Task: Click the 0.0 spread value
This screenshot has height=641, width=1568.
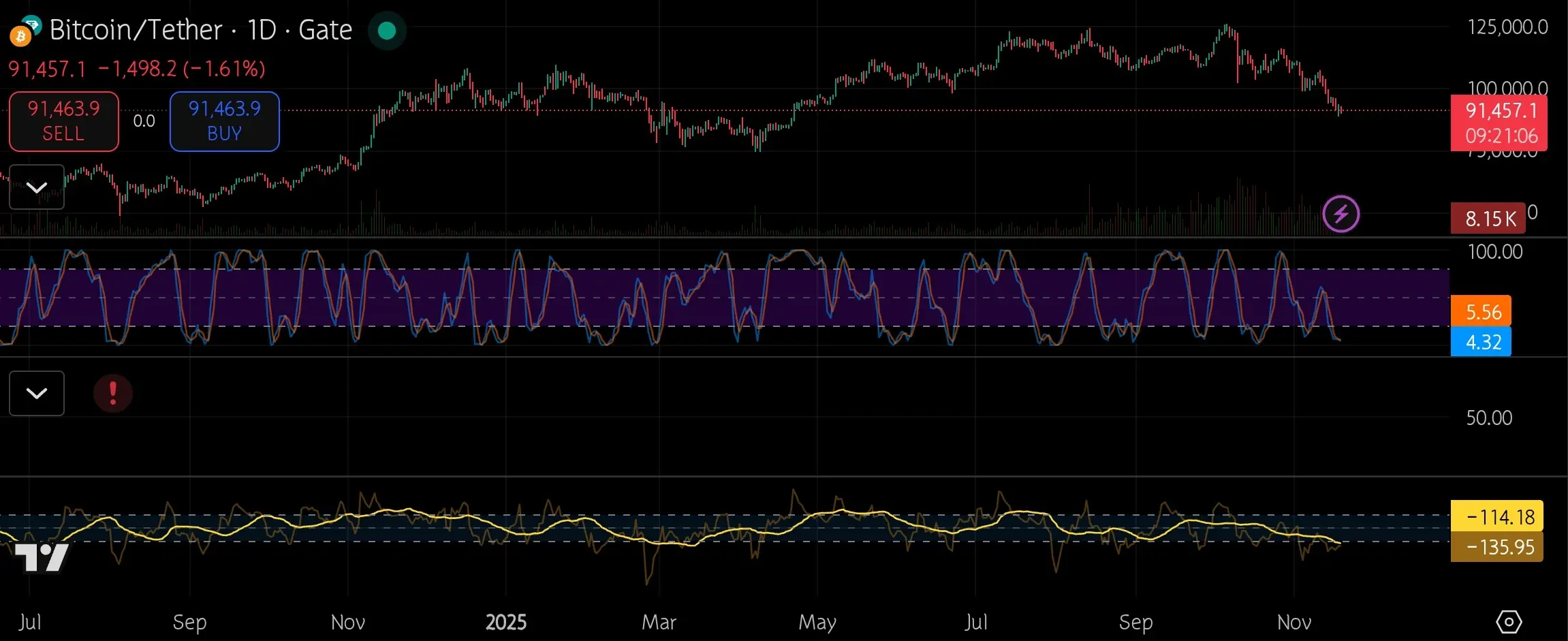Action: pos(144,121)
